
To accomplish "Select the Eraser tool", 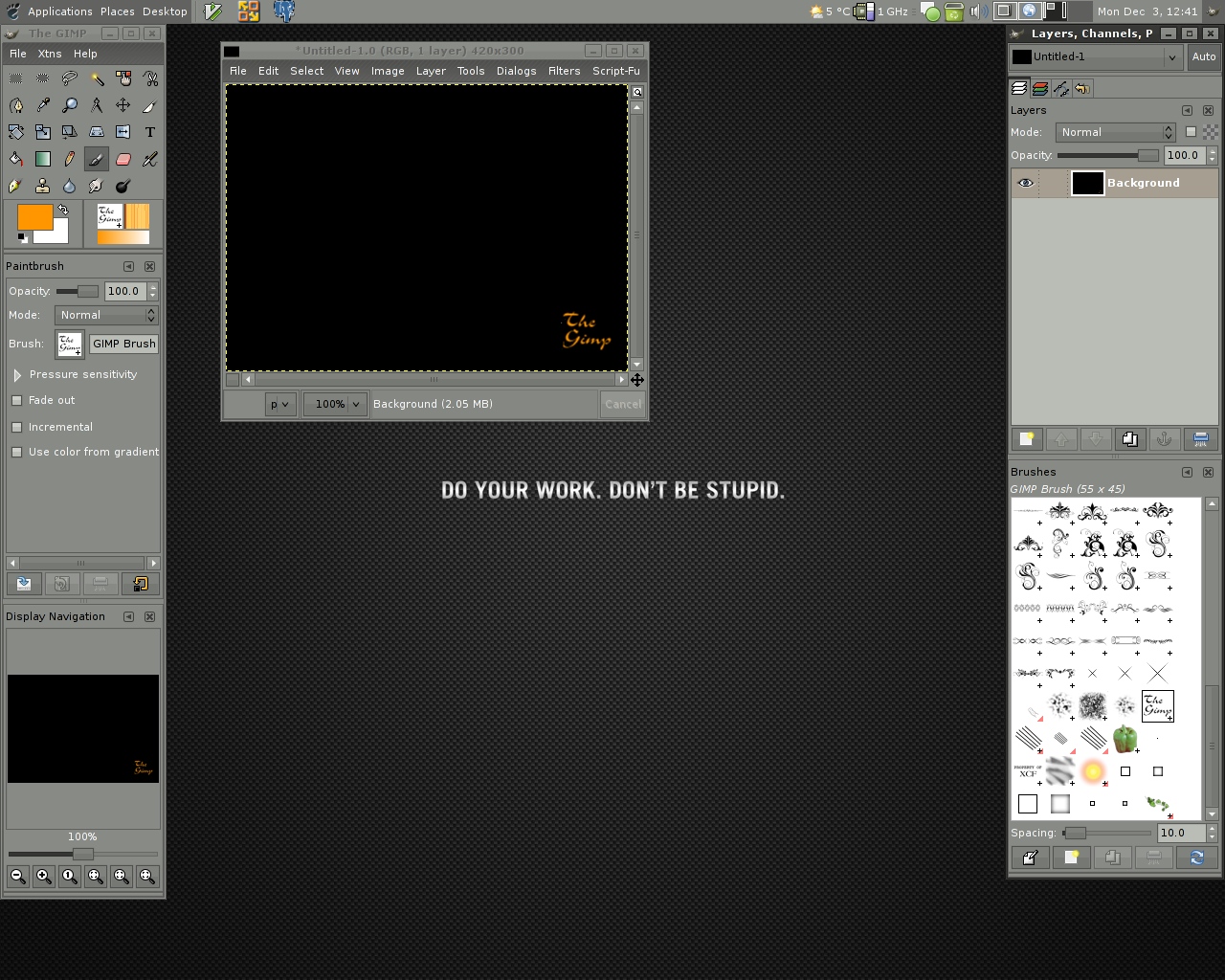I will coord(123,159).
